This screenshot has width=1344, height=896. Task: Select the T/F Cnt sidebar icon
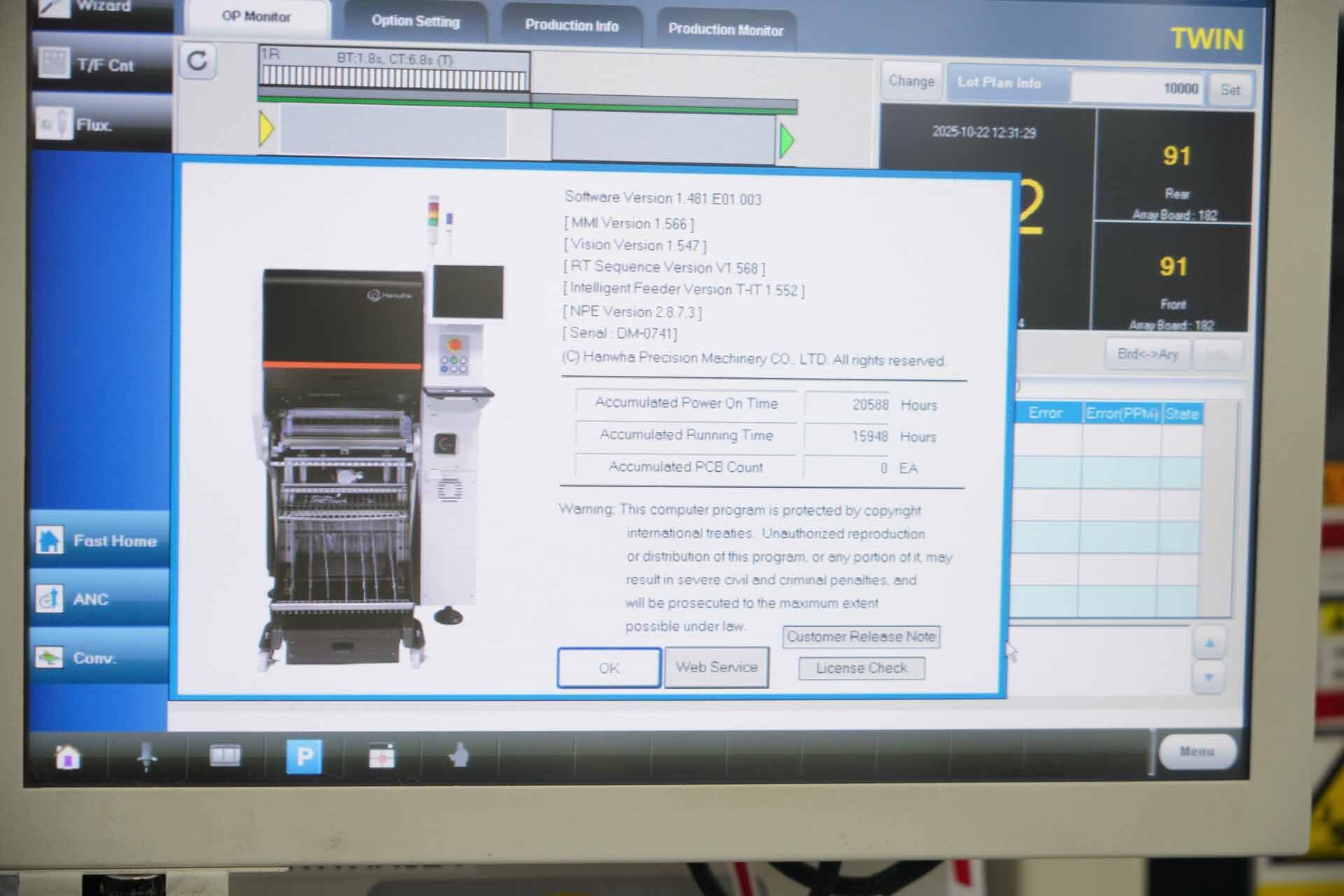pyautogui.click(x=98, y=64)
